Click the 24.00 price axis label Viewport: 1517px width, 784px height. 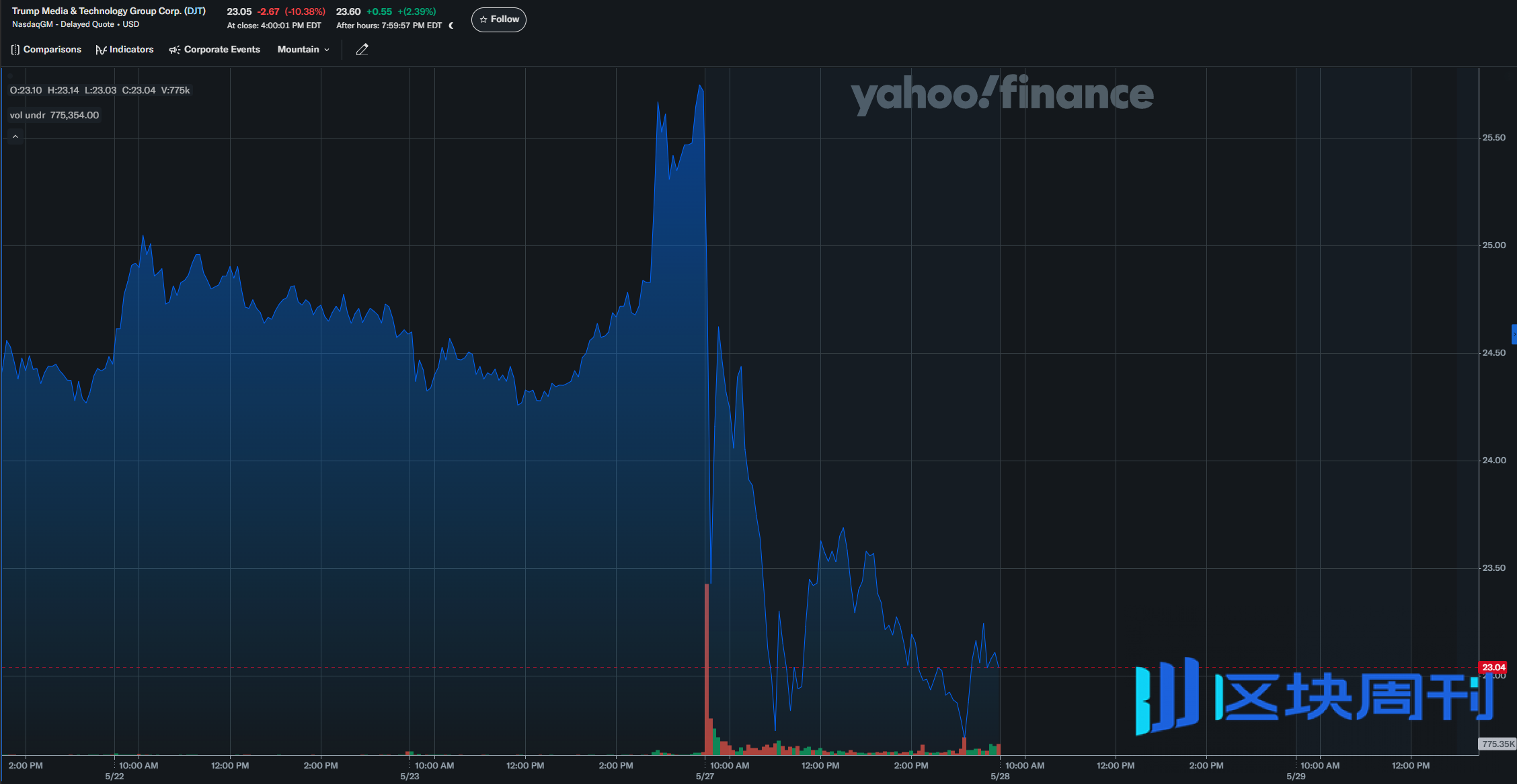coord(1493,461)
